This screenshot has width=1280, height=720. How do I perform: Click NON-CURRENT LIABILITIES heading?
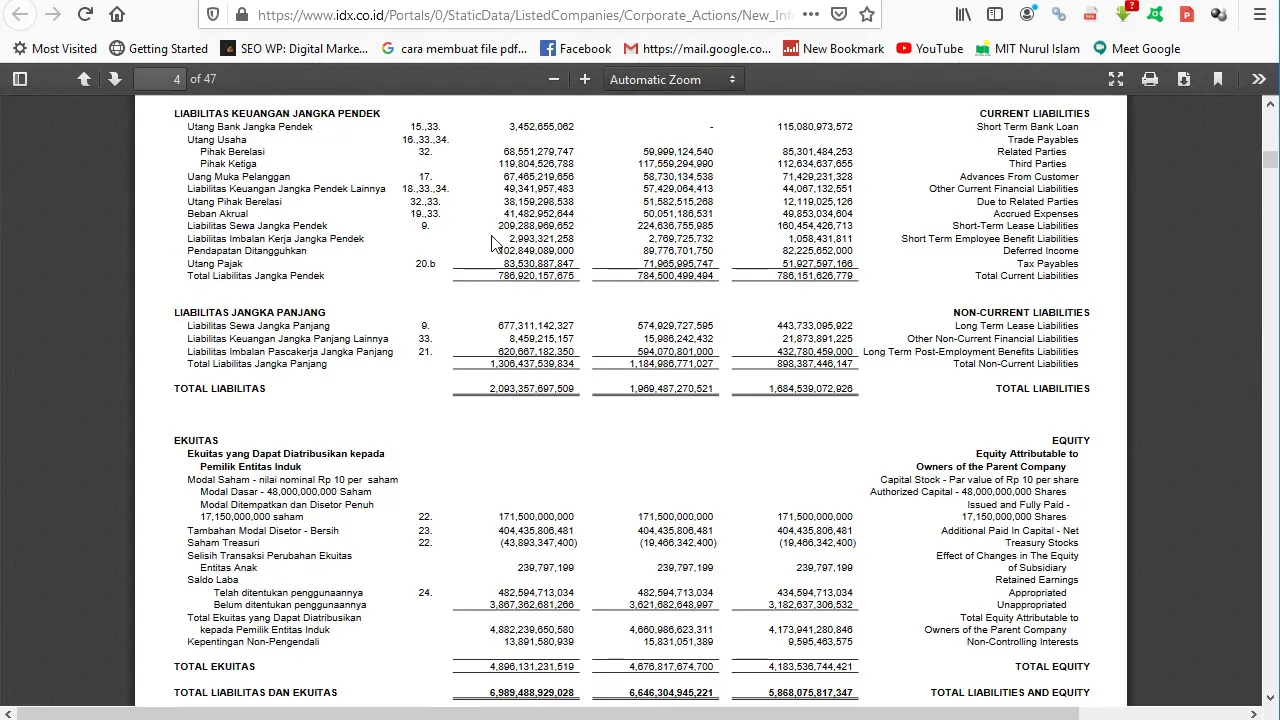point(1021,312)
